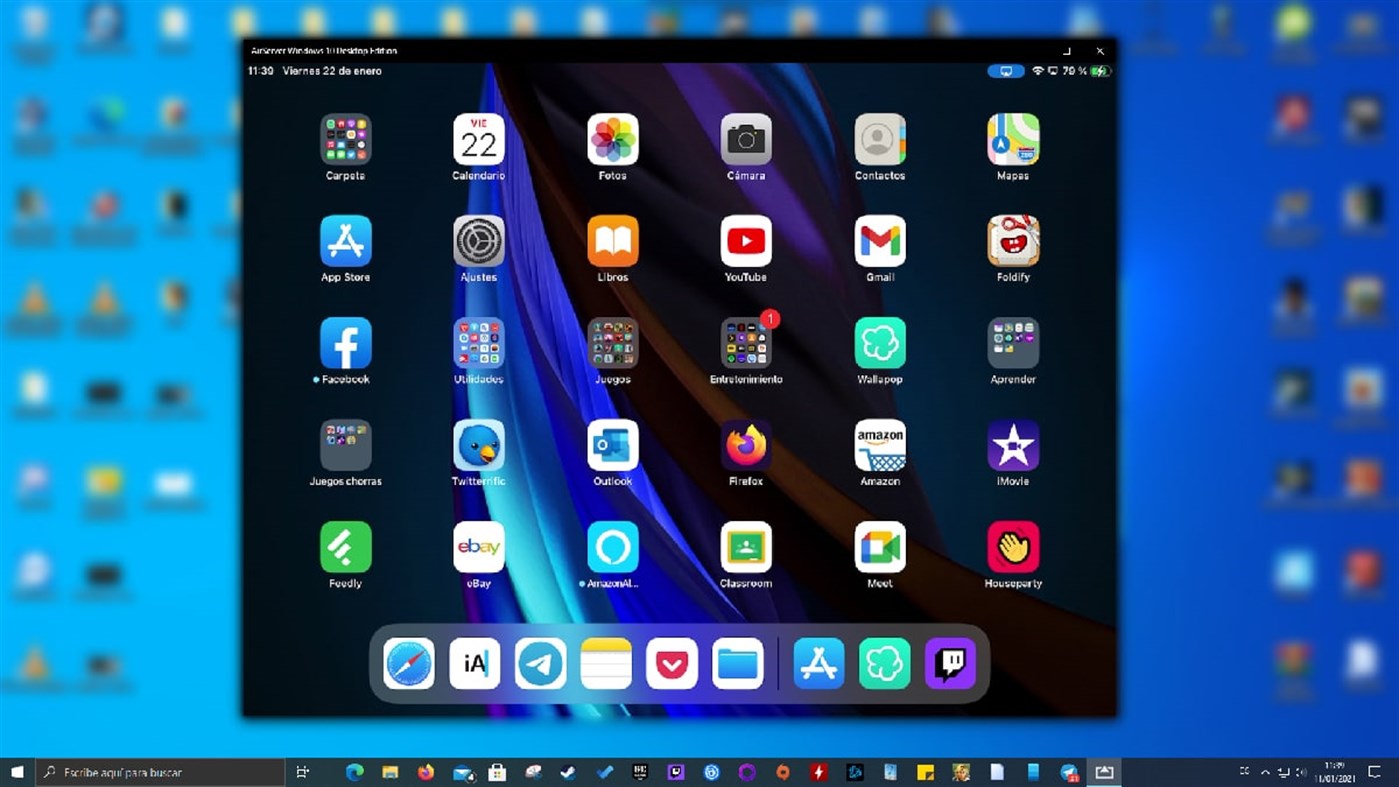Open Pocket from the dock
Viewport: 1399px width, 787px height.
click(672, 663)
